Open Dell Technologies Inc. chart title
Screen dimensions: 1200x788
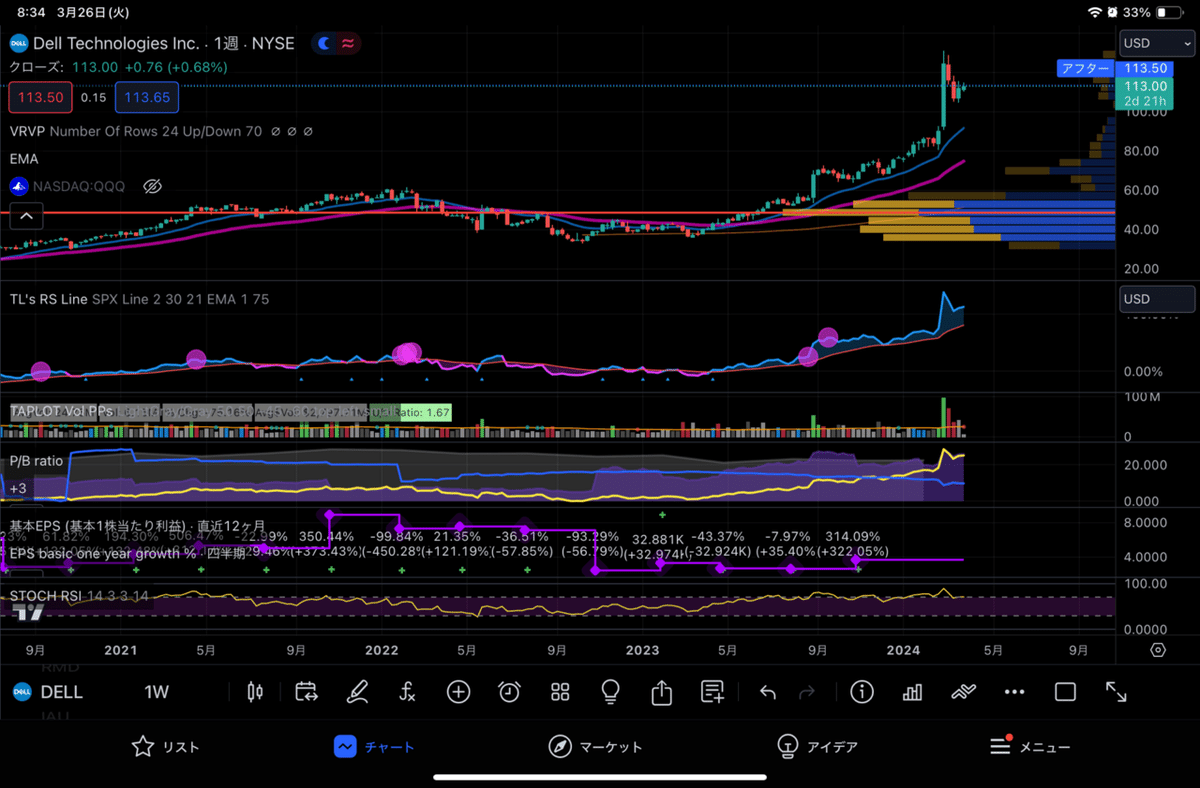(x=164, y=43)
